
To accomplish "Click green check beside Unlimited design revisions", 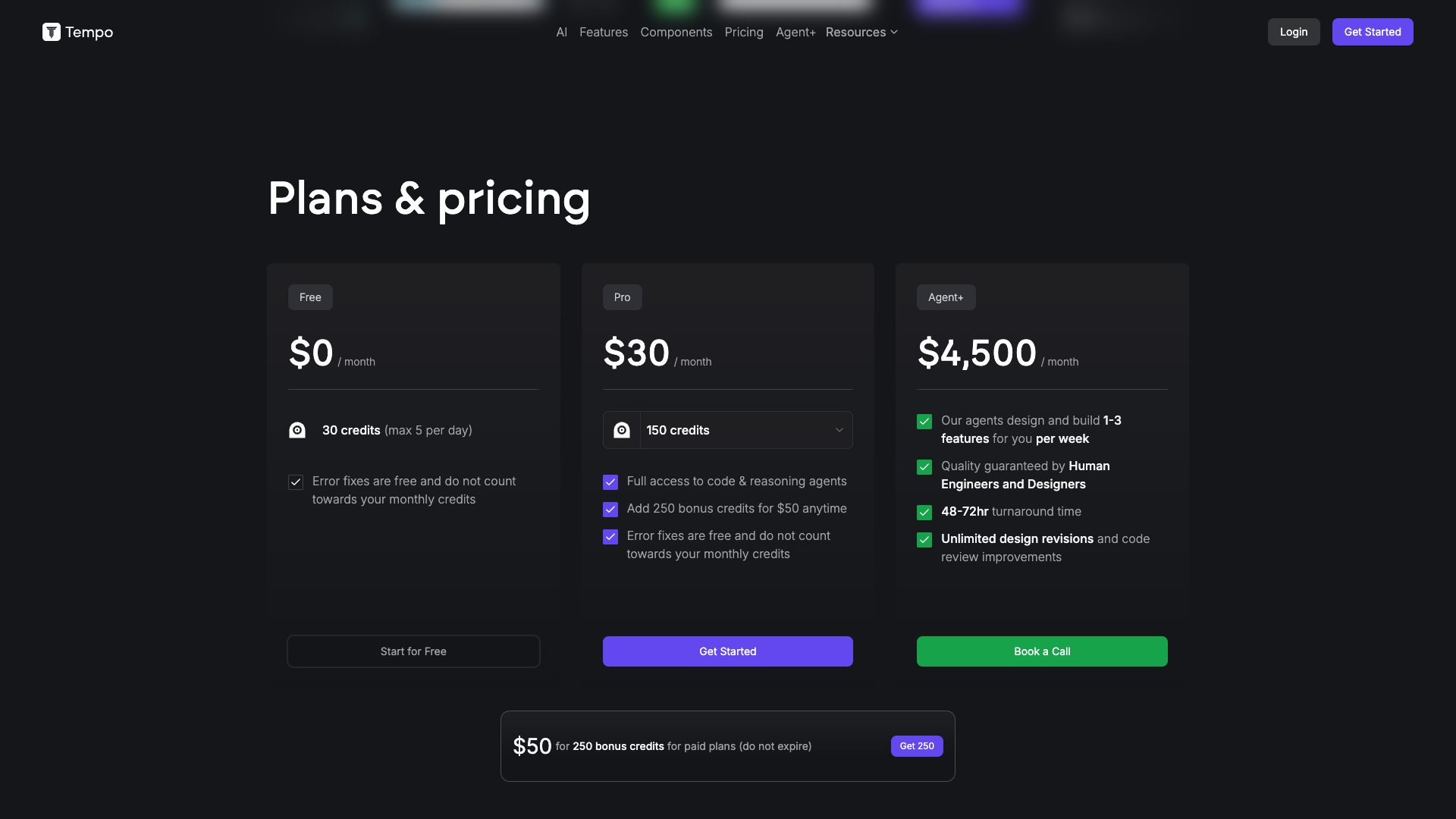I will pyautogui.click(x=924, y=540).
